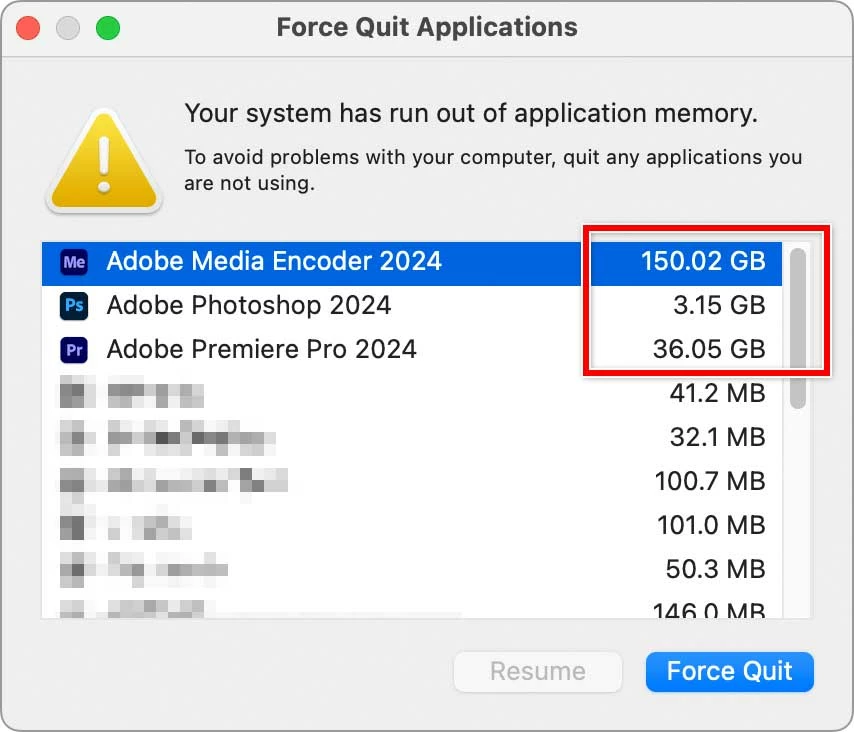Screen dimensions: 854x732
Task: Click the red close window button
Action: tap(28, 27)
